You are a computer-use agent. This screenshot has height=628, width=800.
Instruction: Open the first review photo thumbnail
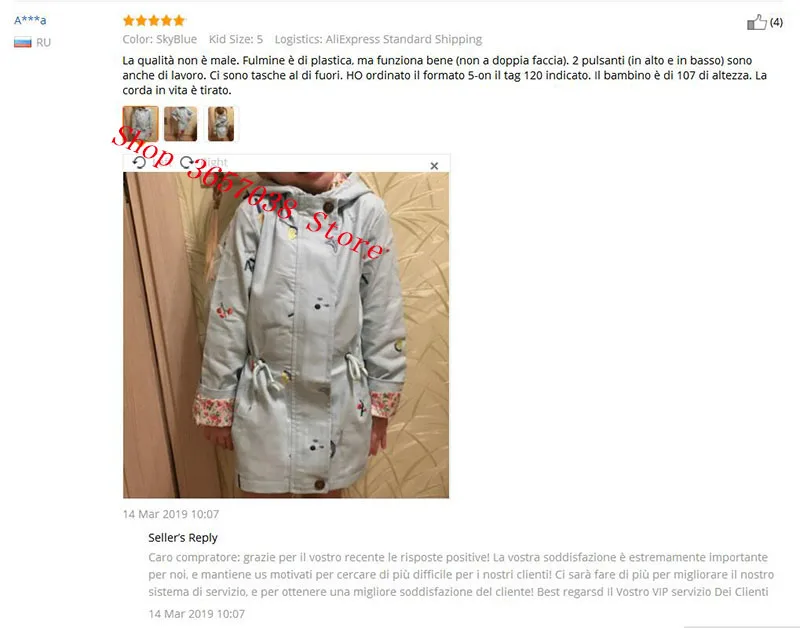(140, 123)
